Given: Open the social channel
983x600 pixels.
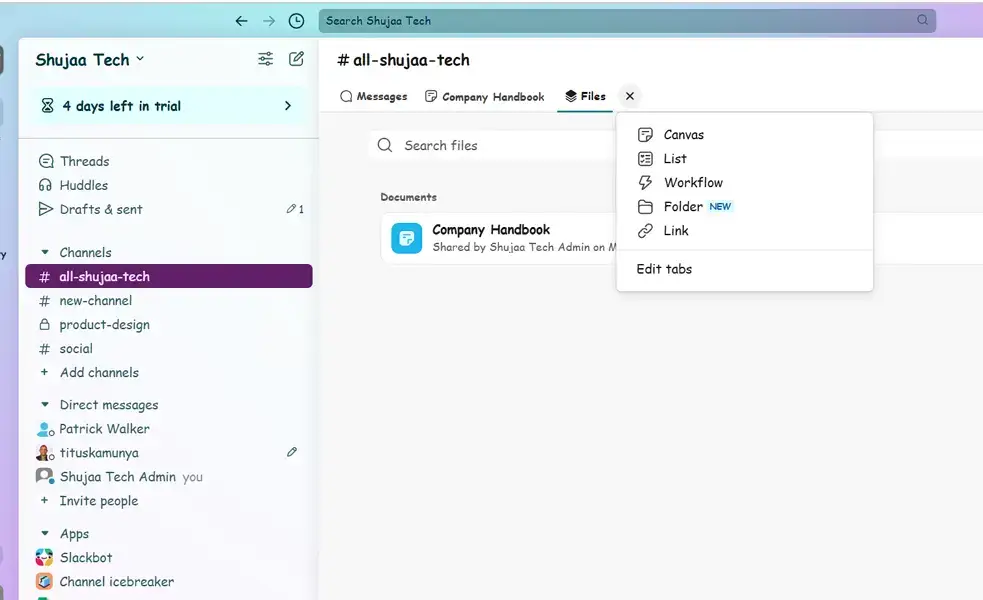Looking at the screenshot, I should pyautogui.click(x=169, y=349).
